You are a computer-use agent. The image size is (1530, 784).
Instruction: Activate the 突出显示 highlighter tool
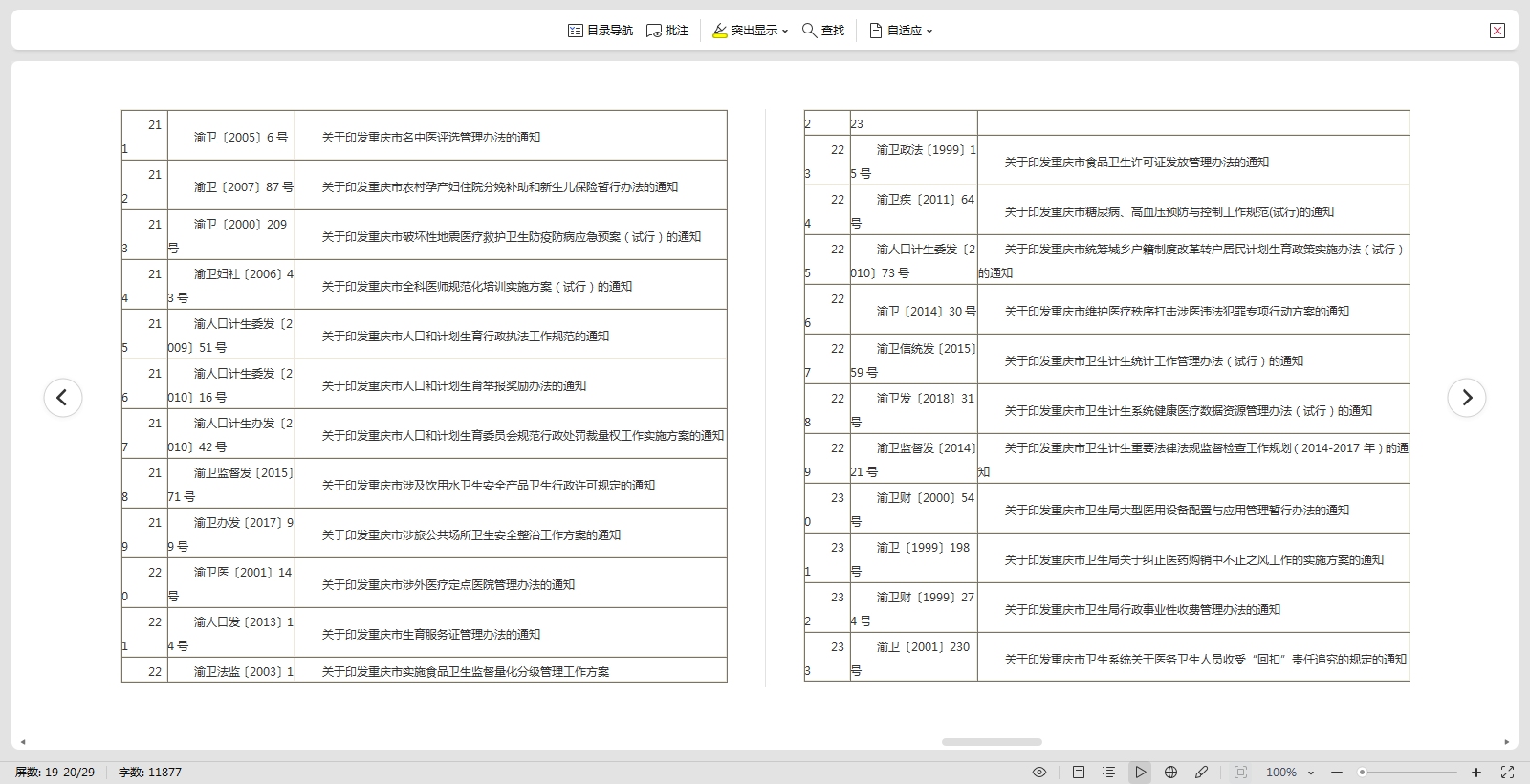pos(745,31)
